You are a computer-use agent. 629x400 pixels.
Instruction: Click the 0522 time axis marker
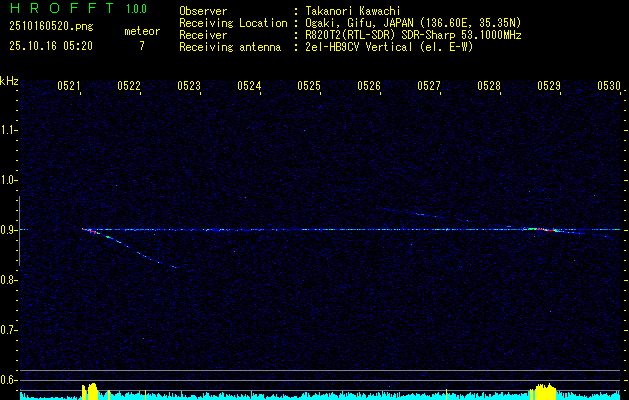(129, 85)
